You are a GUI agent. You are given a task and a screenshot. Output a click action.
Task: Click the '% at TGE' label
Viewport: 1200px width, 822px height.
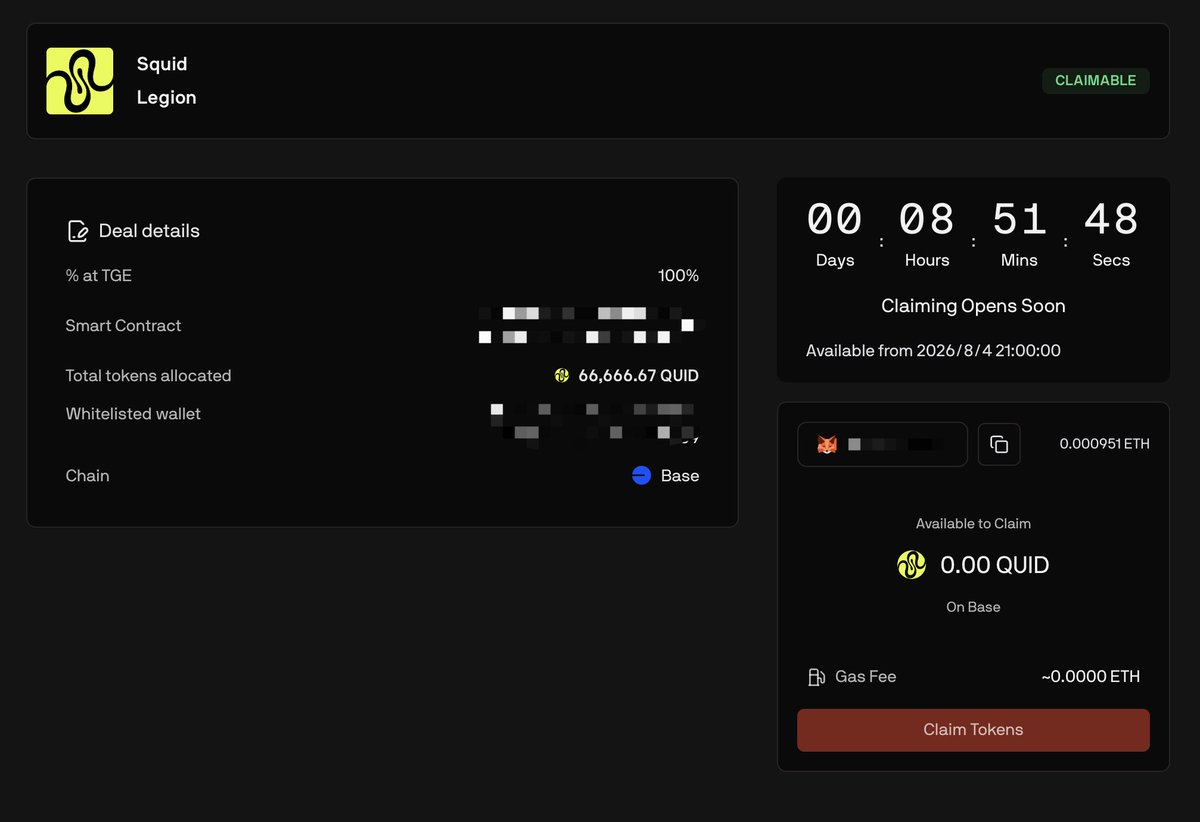click(98, 276)
